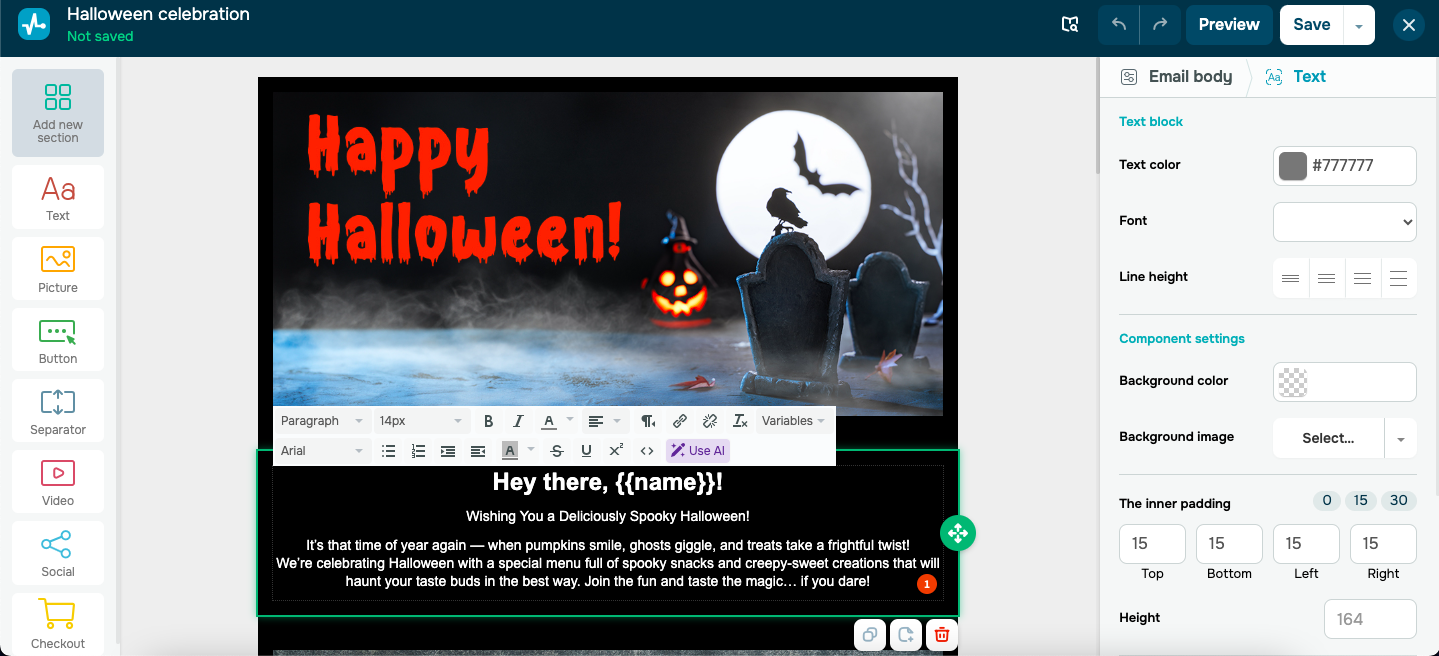Select the bulleted list icon

click(388, 450)
